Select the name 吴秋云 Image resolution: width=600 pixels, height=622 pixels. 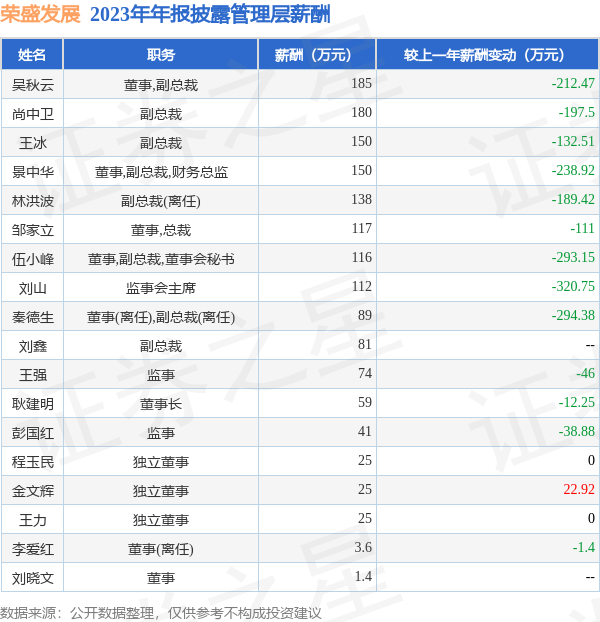pyautogui.click(x=33, y=85)
